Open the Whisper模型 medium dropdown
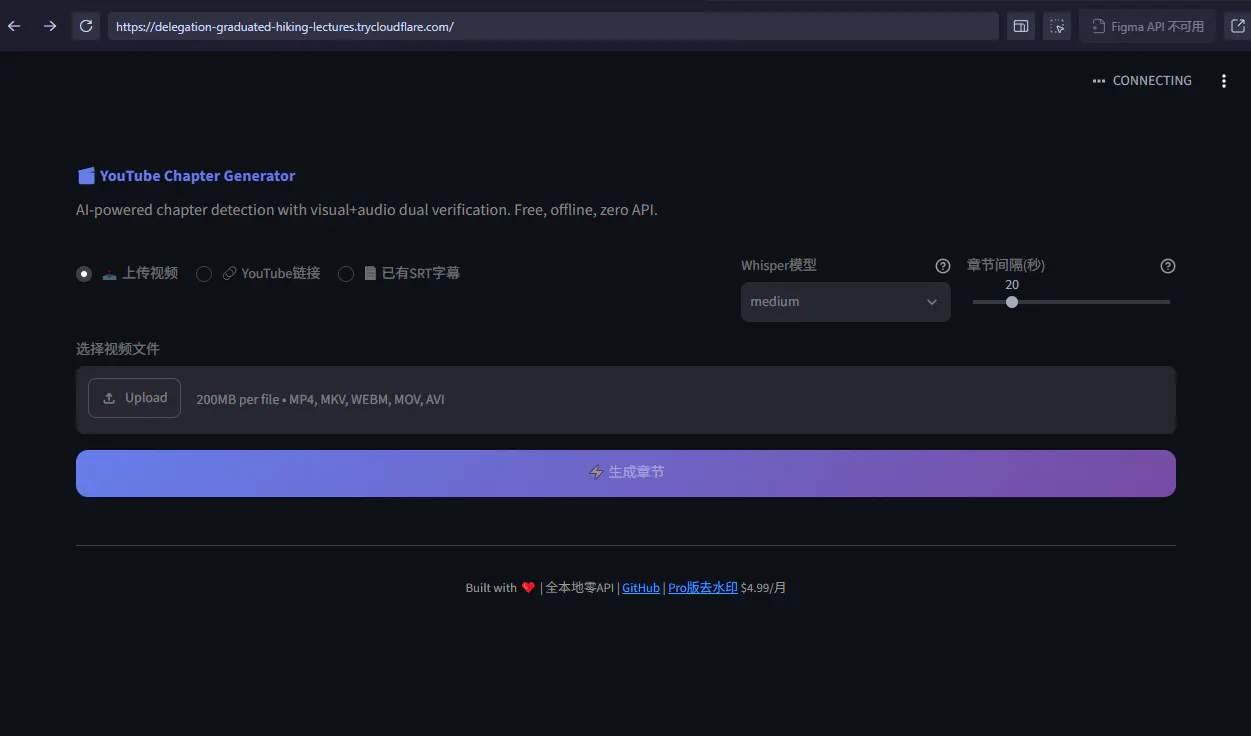1251x736 pixels. 845,302
